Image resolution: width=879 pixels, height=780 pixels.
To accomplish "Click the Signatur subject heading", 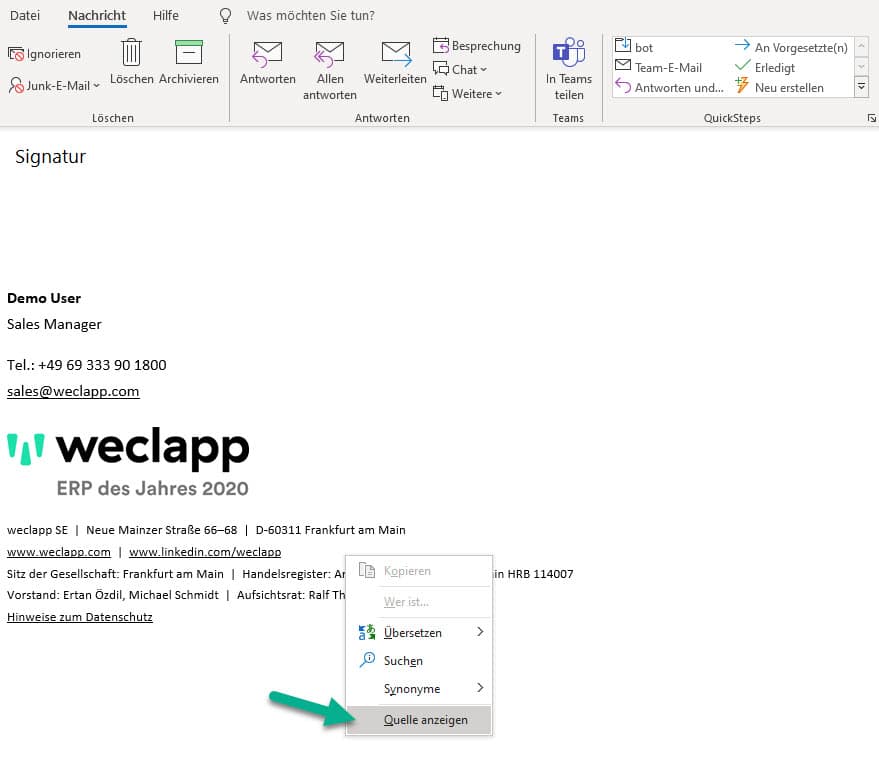I will click(x=50, y=156).
